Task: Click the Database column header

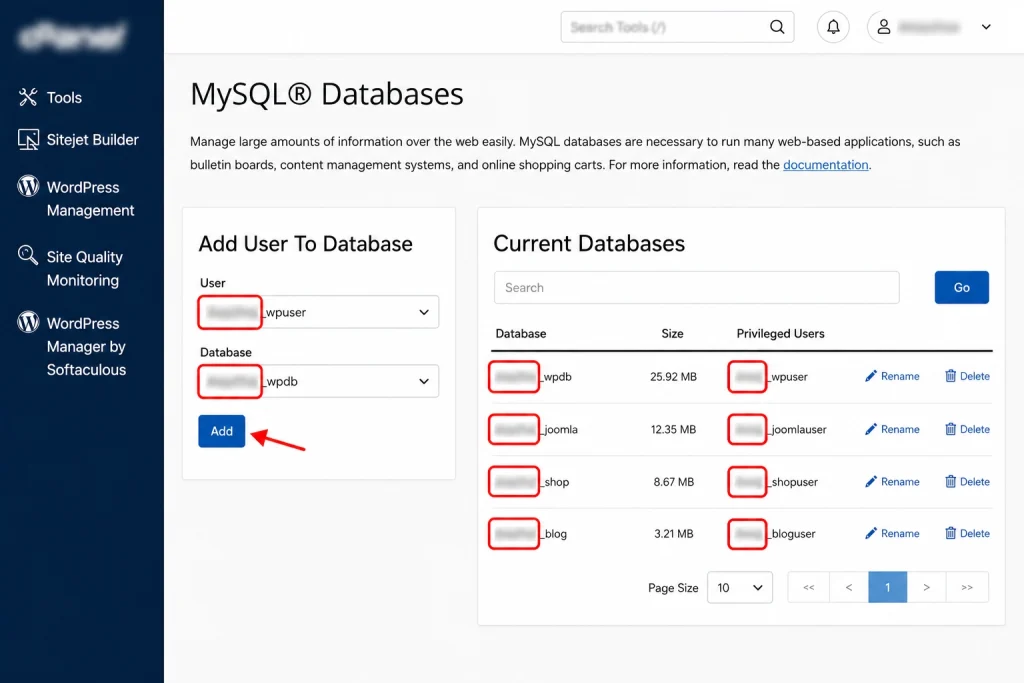Action: pyautogui.click(x=520, y=334)
